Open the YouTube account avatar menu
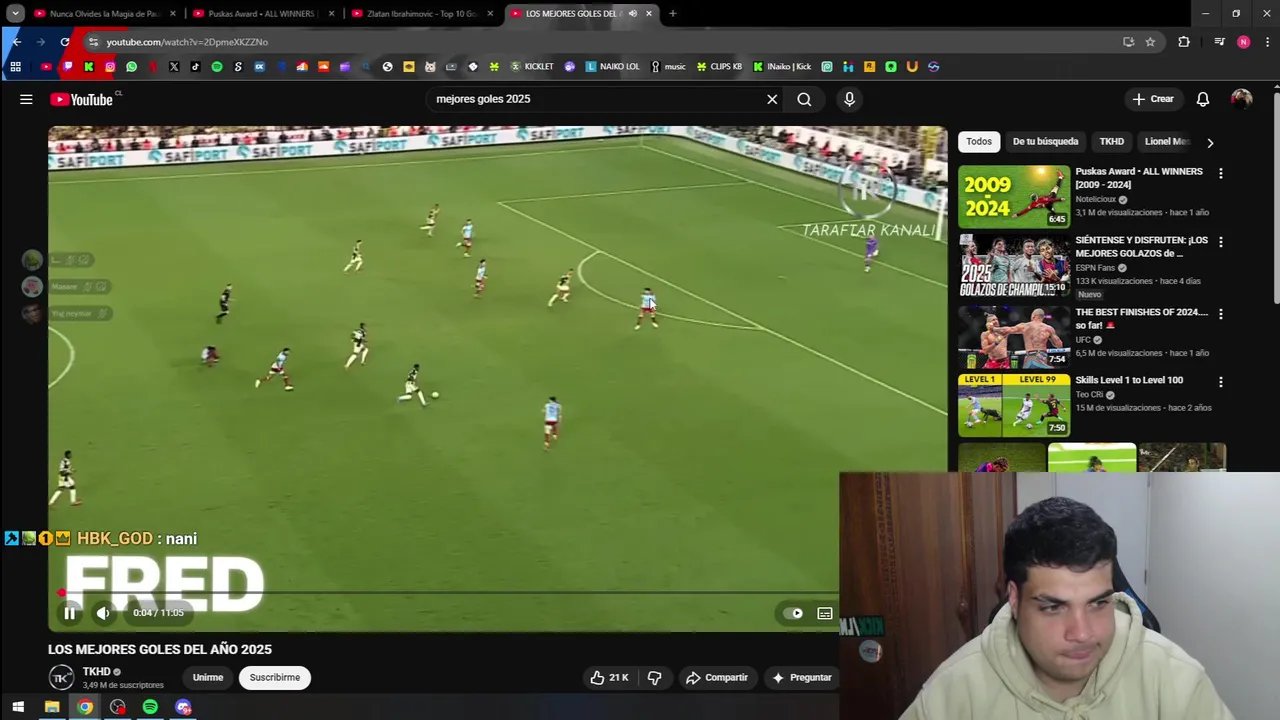This screenshot has width=1280, height=720. (1241, 99)
